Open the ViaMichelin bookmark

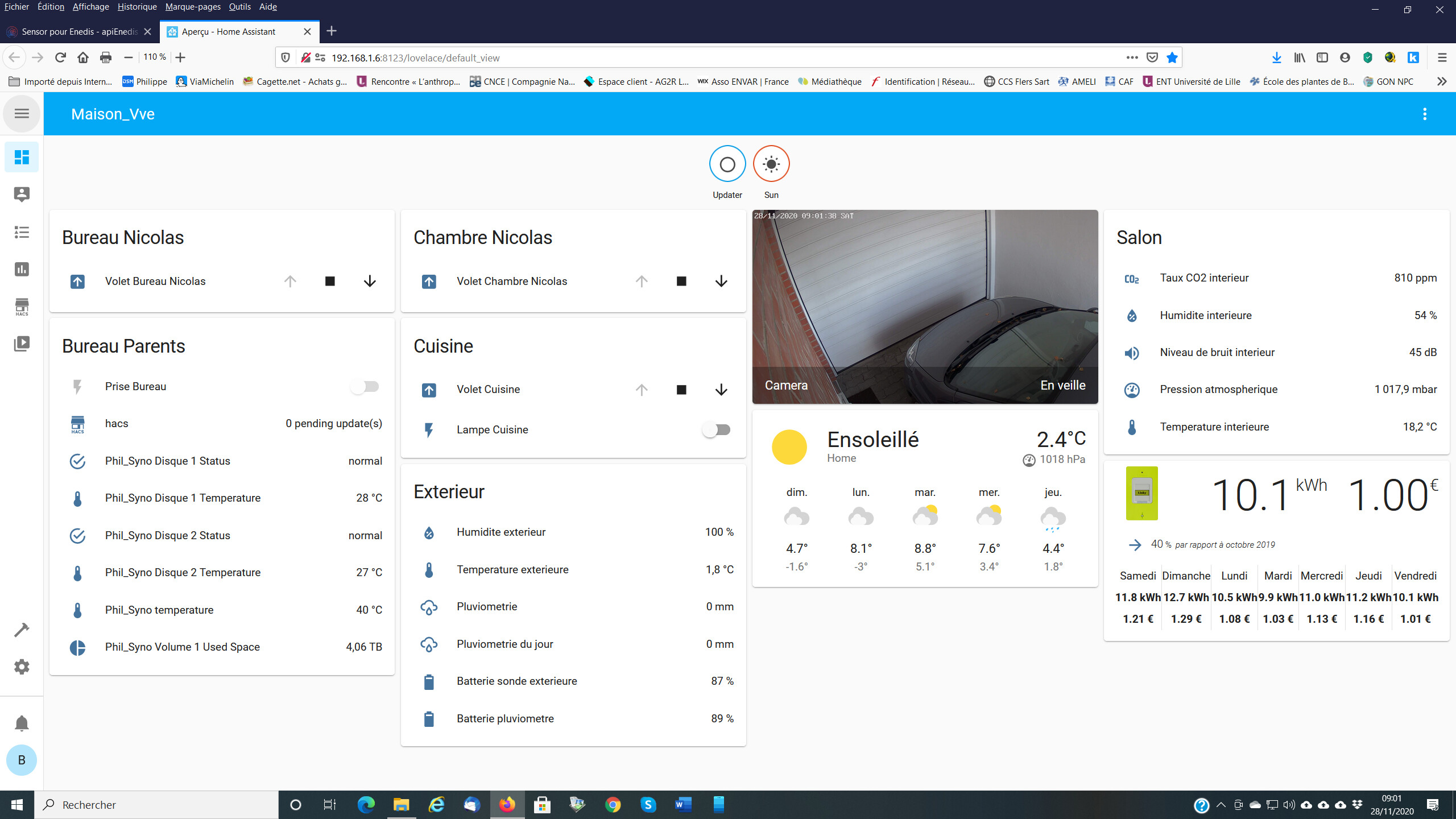coord(205,81)
